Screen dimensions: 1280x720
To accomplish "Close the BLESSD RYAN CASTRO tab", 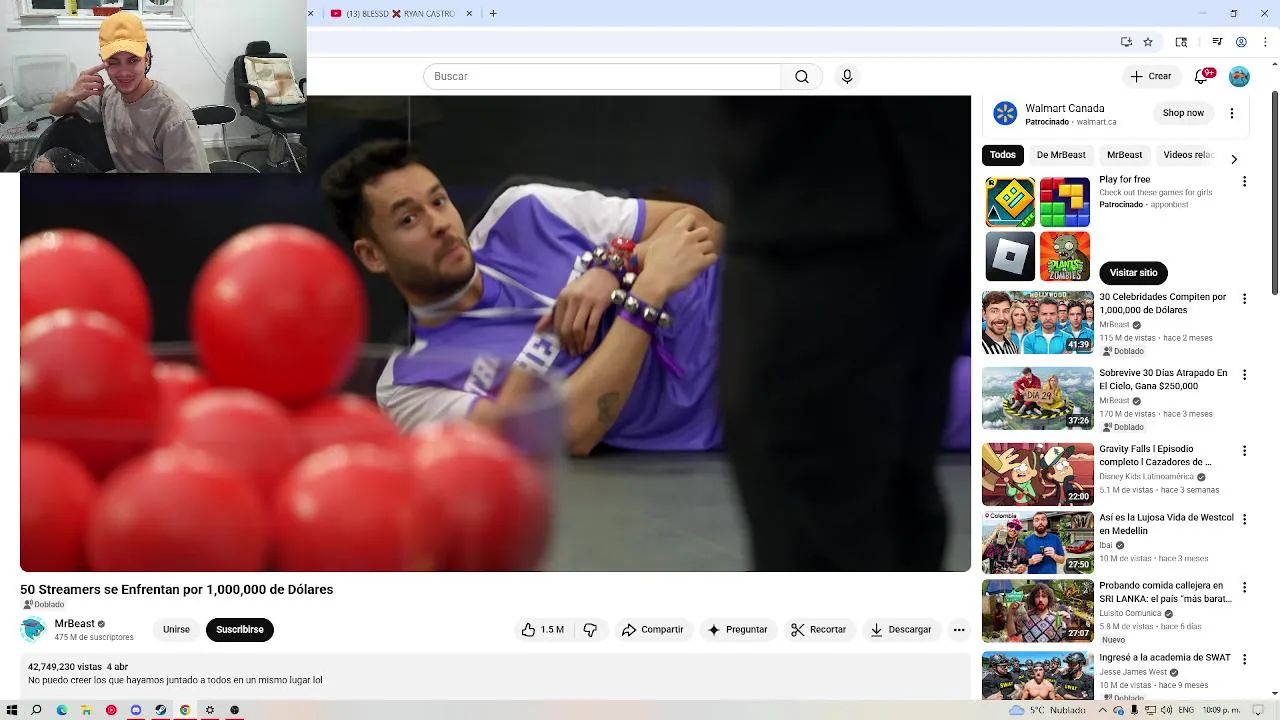I will click(471, 13).
